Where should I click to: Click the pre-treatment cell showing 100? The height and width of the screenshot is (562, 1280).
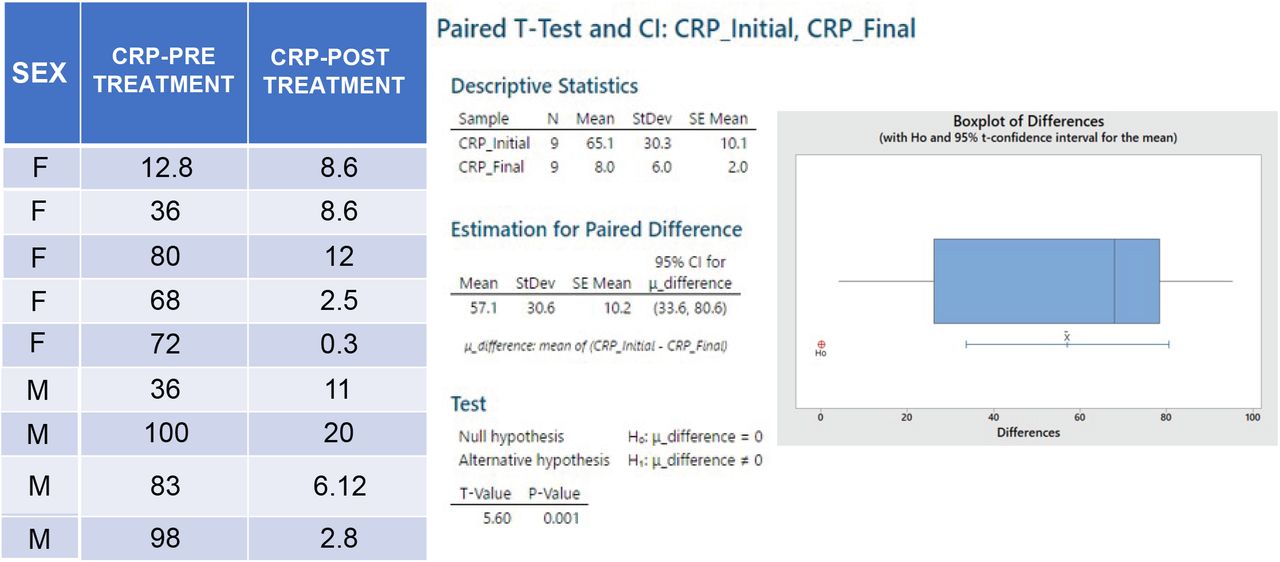click(164, 432)
